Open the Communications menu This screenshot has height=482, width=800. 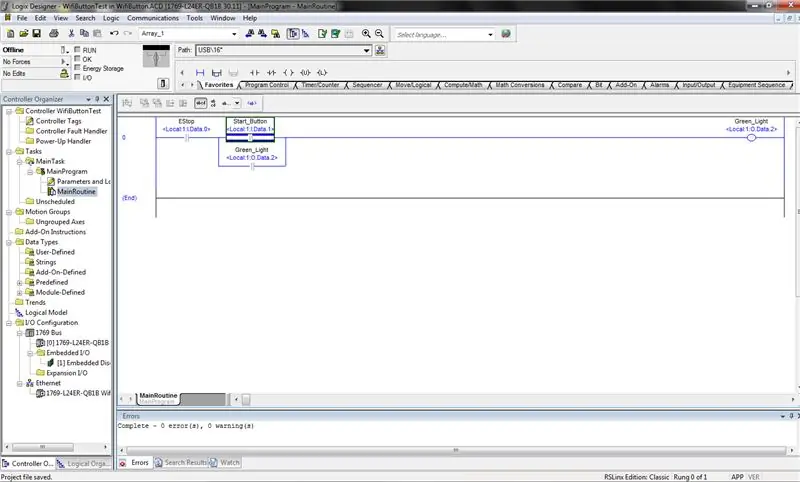point(153,18)
